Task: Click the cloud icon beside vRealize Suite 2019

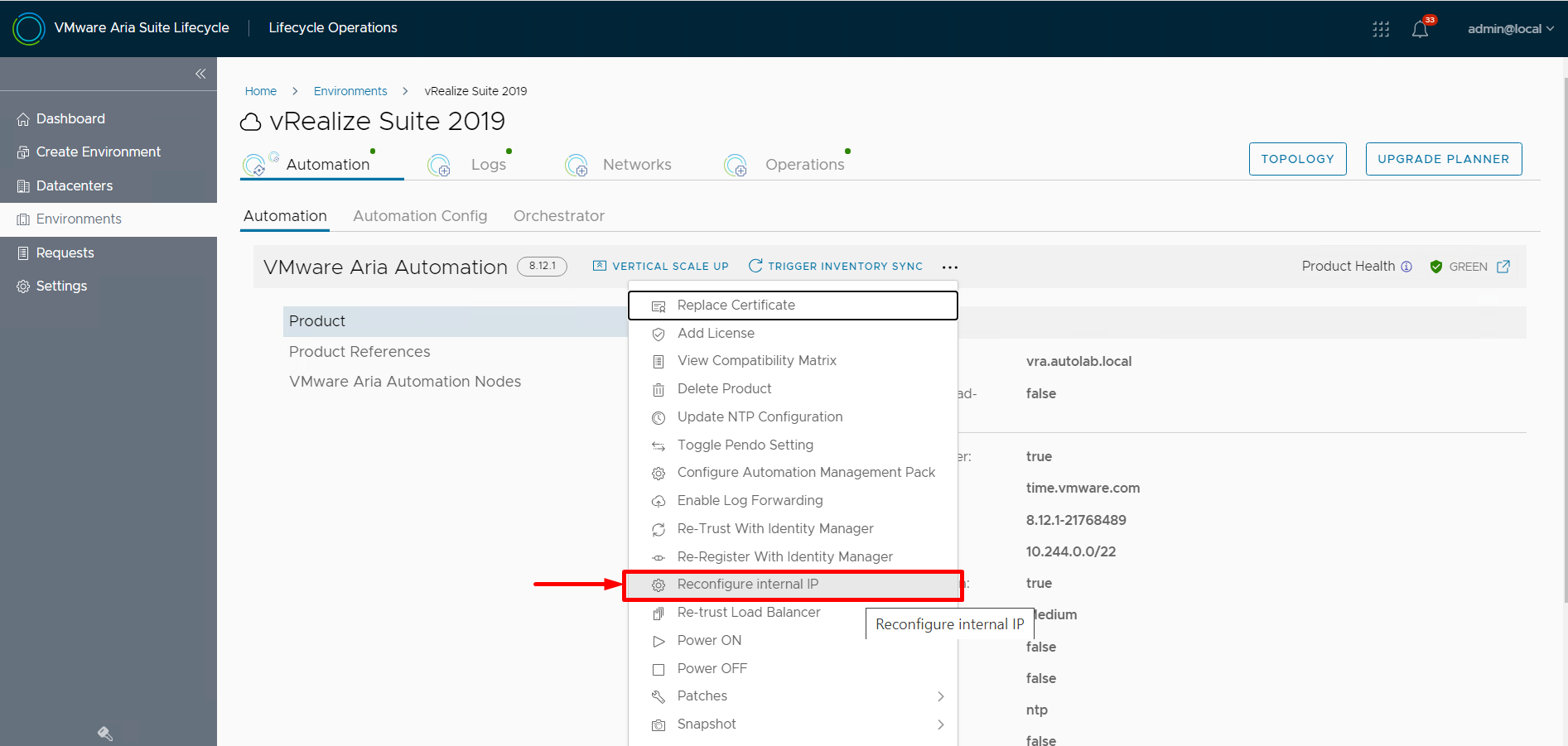Action: 251,123
